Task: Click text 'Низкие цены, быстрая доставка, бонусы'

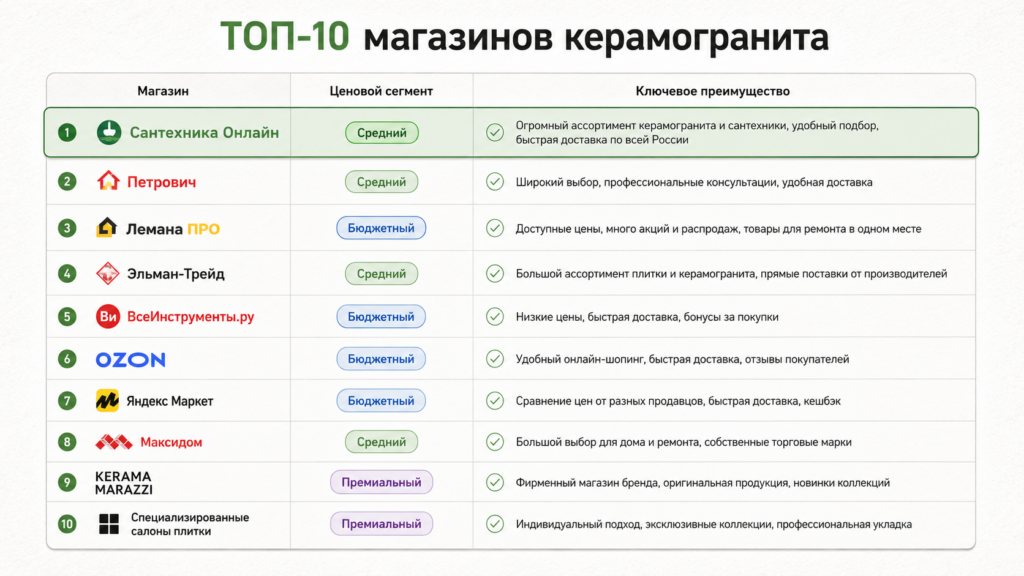Action: 620,317
